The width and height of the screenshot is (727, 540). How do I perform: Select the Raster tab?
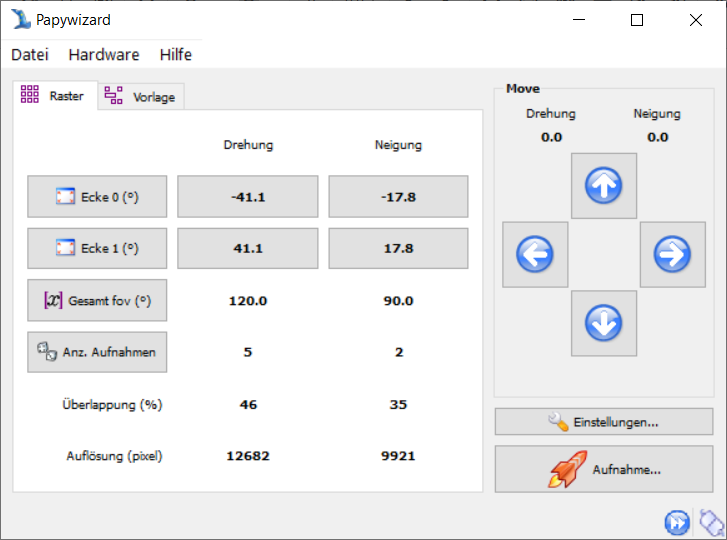point(55,96)
